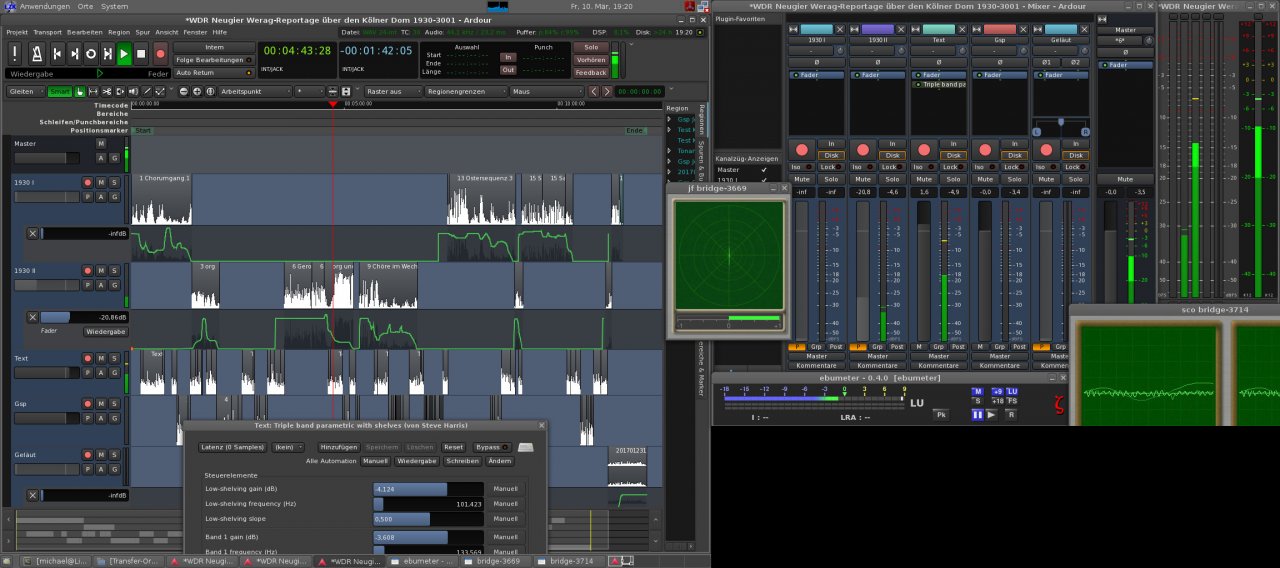Screen dimensions: 1280x568
Task: Click the red global record button
Action: (x=160, y=53)
